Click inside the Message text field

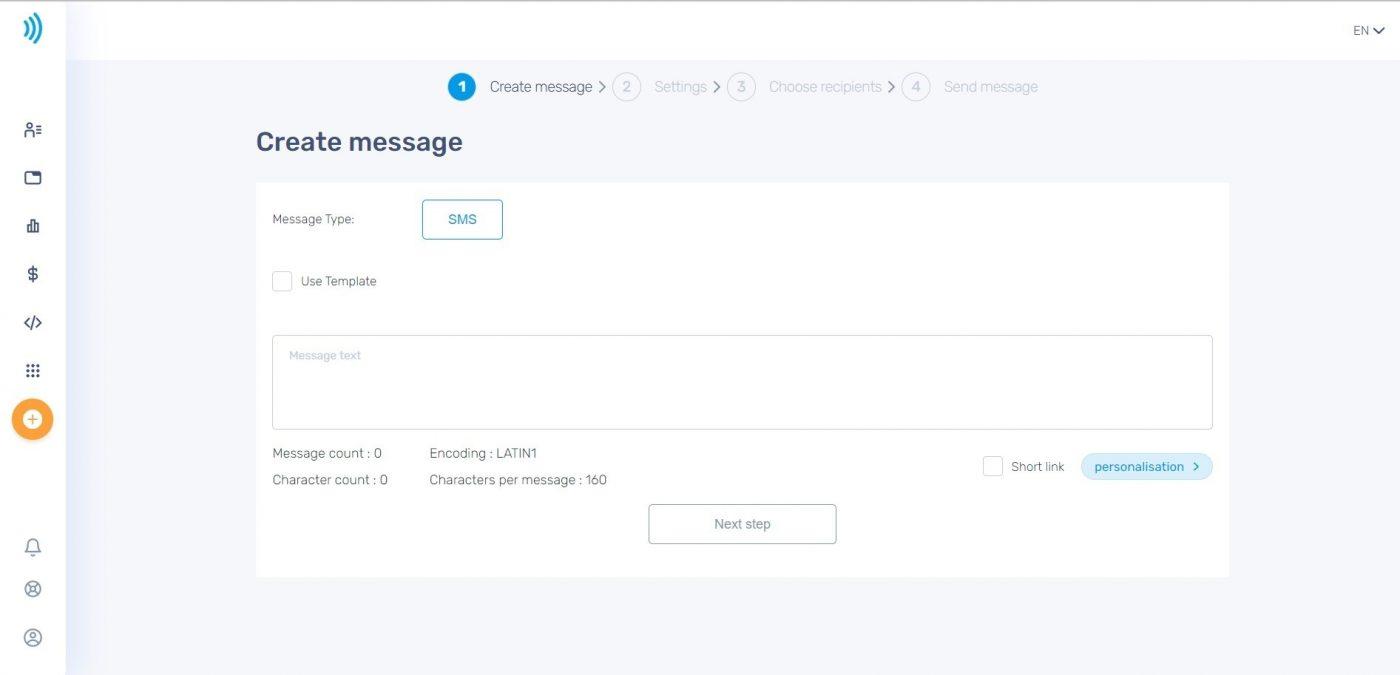coord(742,383)
